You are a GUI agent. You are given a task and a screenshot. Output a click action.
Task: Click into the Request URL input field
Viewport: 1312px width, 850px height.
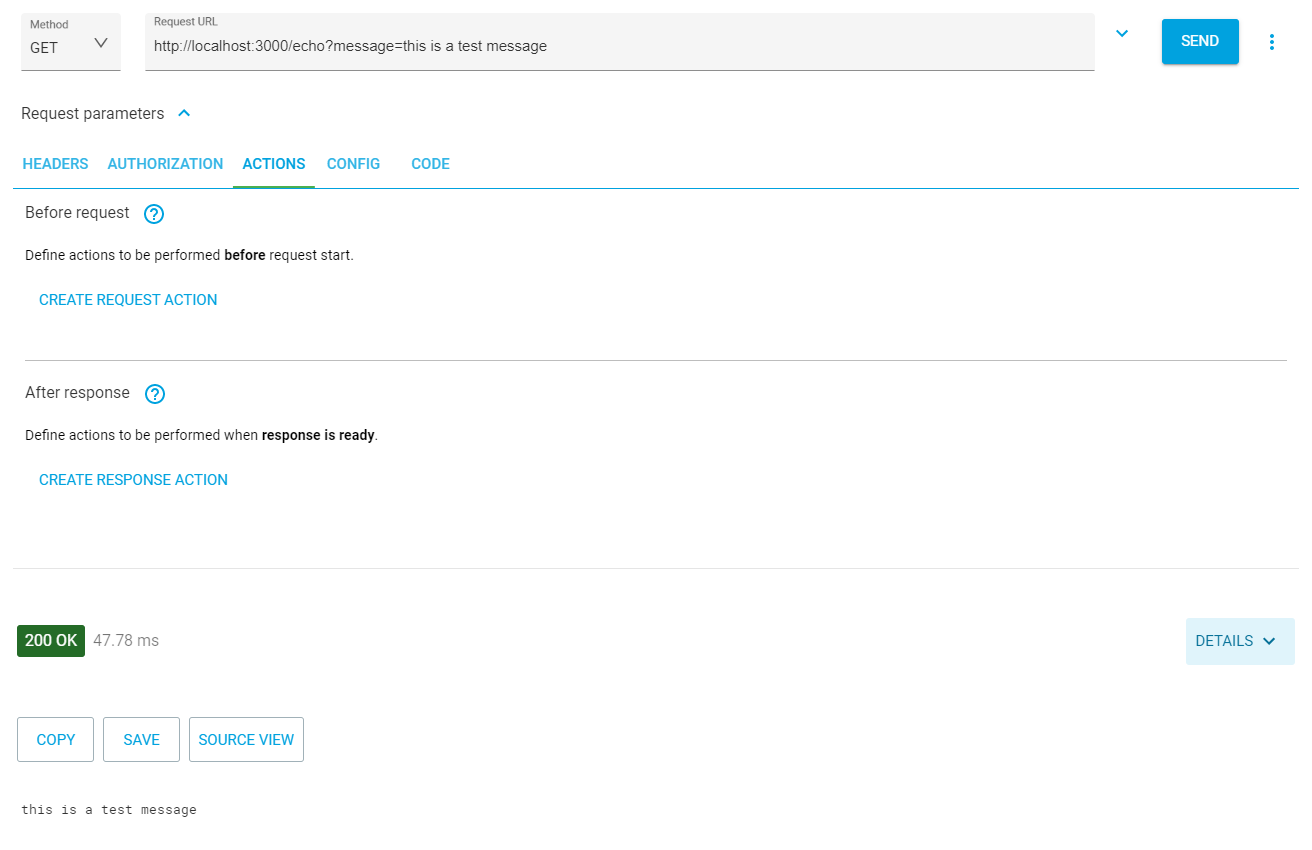pos(619,46)
